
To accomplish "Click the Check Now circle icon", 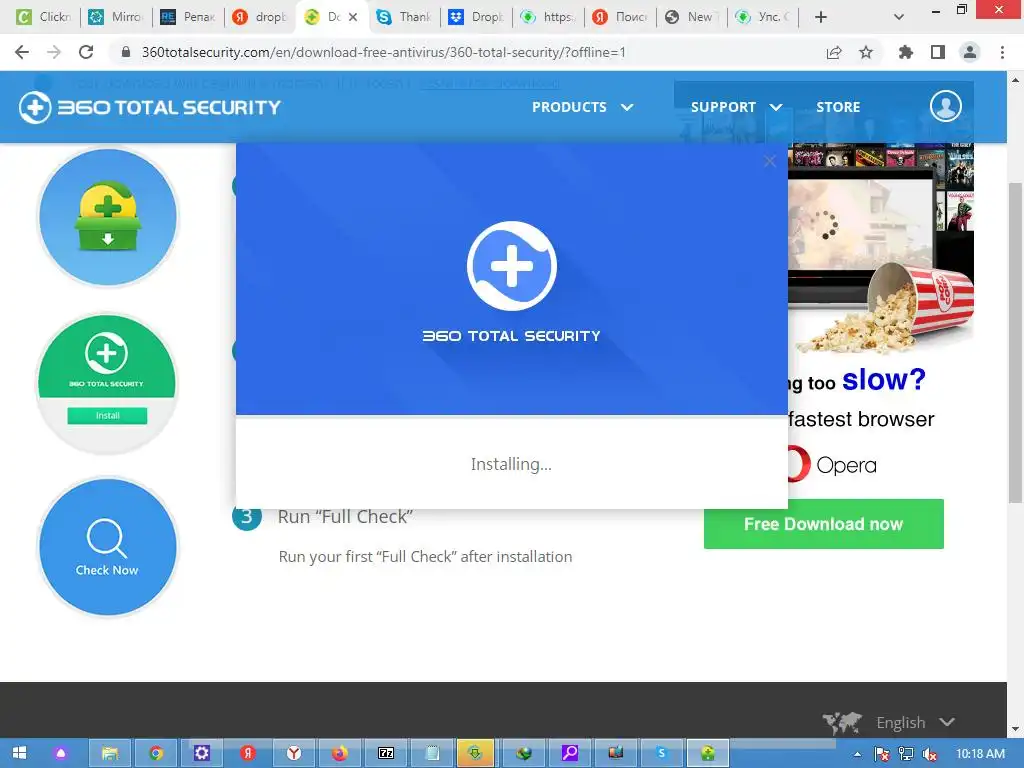I will [x=108, y=547].
